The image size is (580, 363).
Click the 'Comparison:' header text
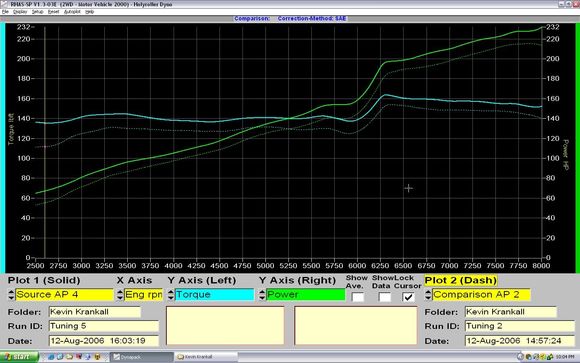252,19
